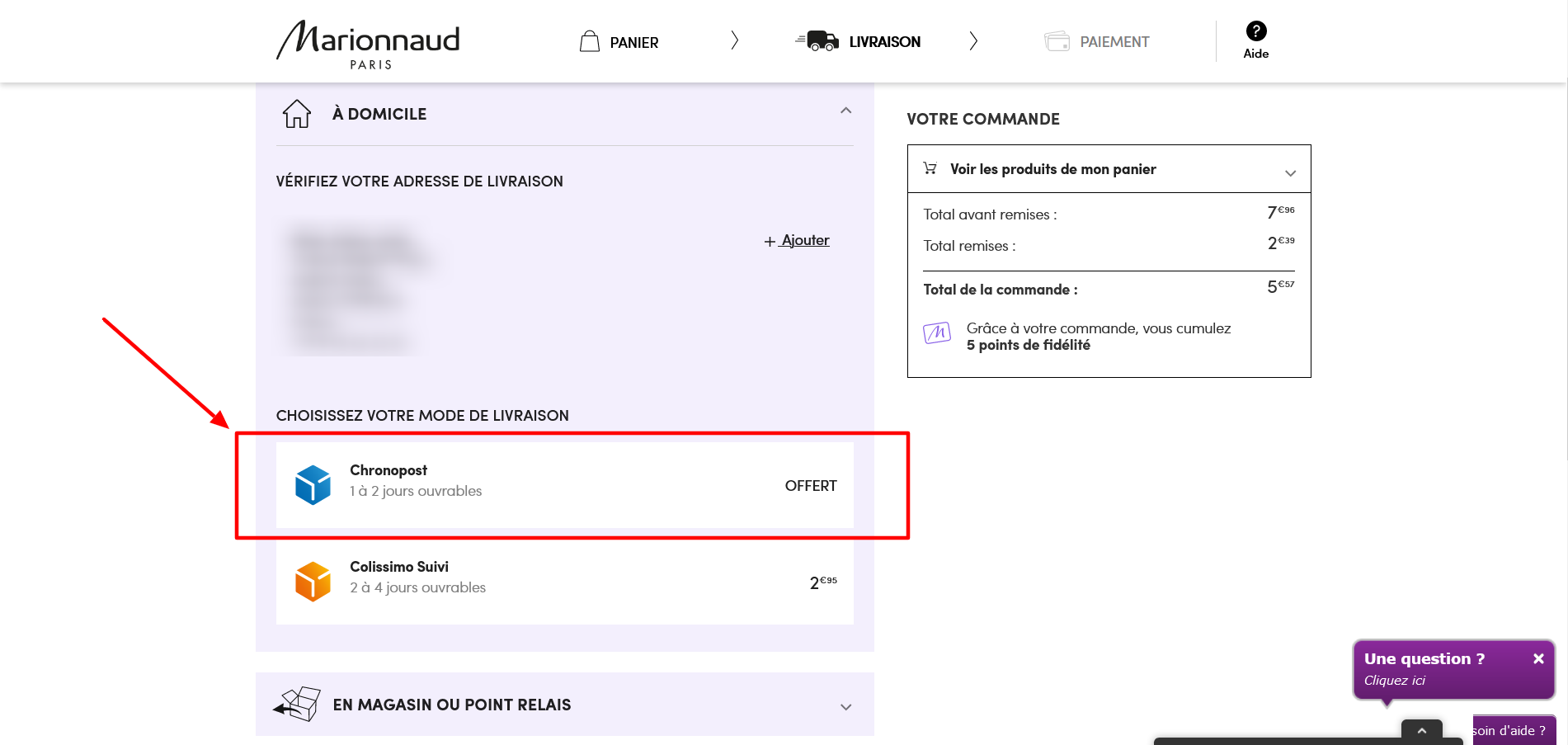Click the blue Chronopost box icon
Viewport: 1568px width, 745px height.
(313, 484)
